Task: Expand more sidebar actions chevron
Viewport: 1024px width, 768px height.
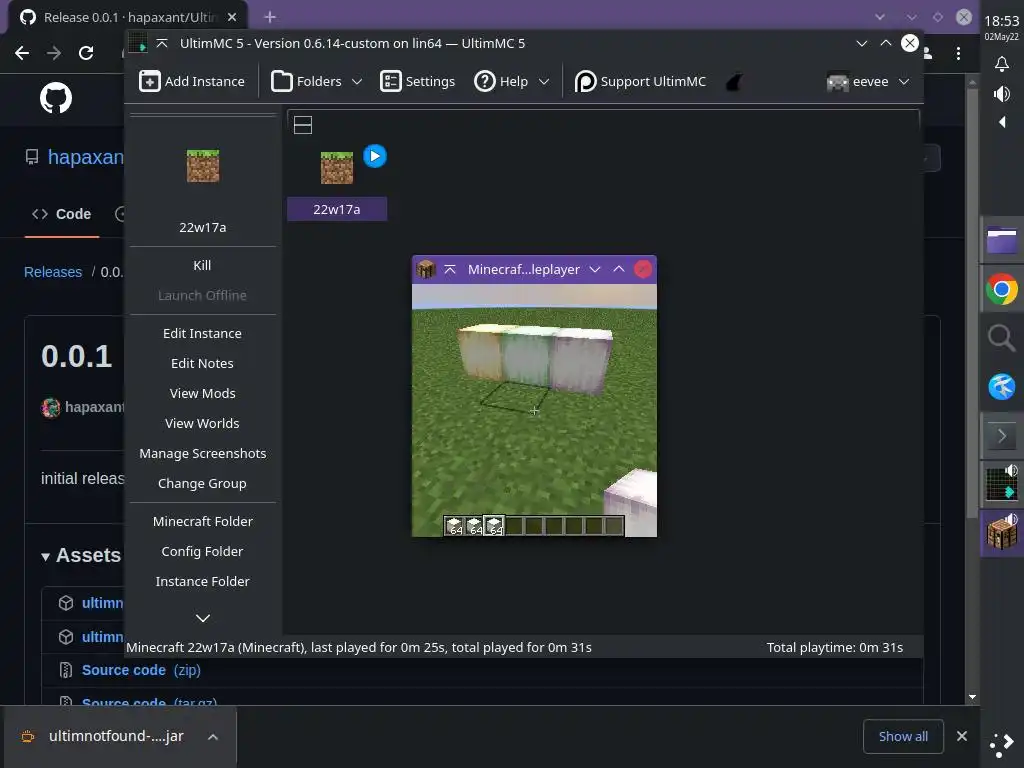Action: pyautogui.click(x=202, y=618)
